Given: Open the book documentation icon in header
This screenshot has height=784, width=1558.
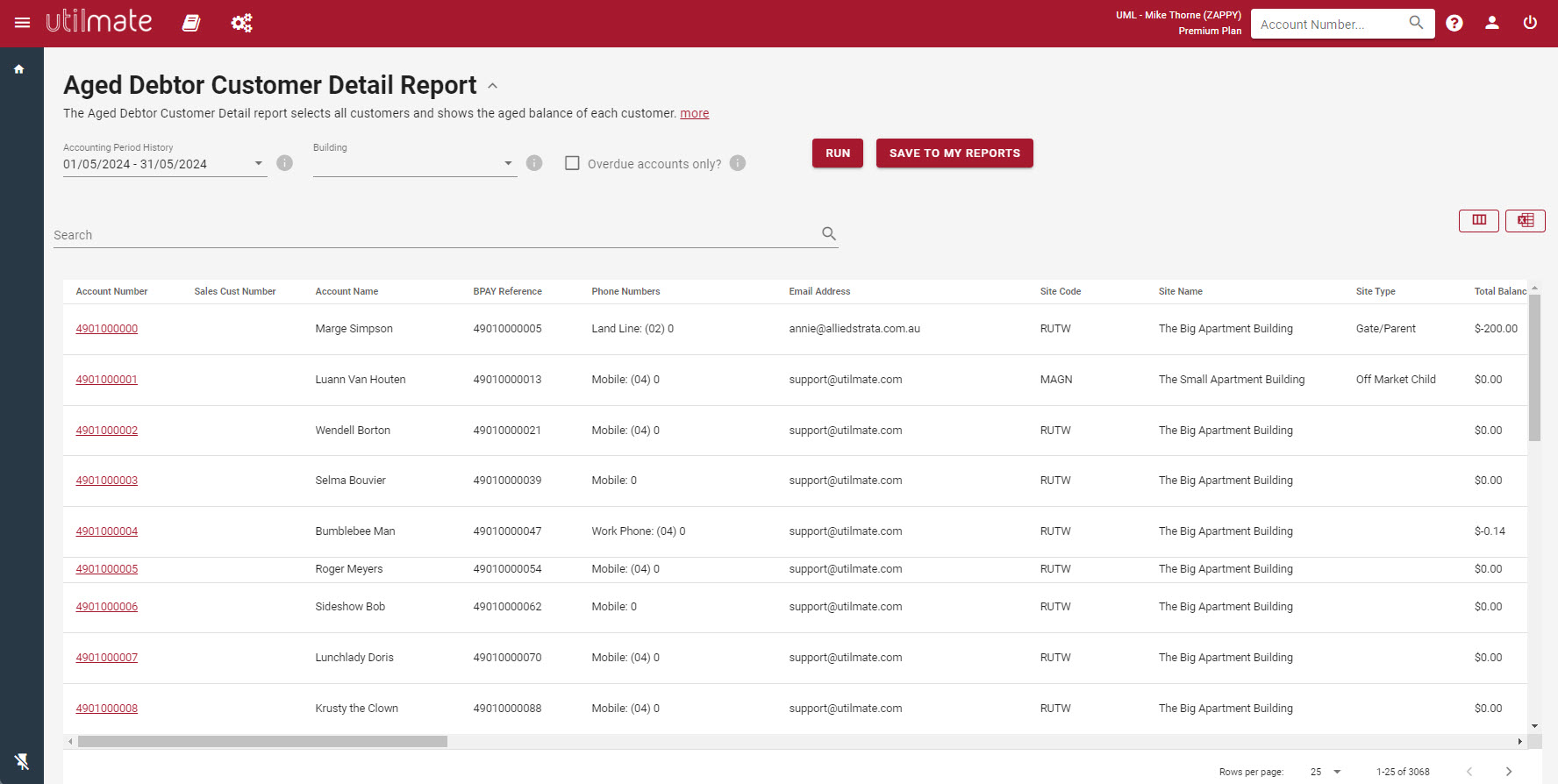Looking at the screenshot, I should (x=191, y=23).
